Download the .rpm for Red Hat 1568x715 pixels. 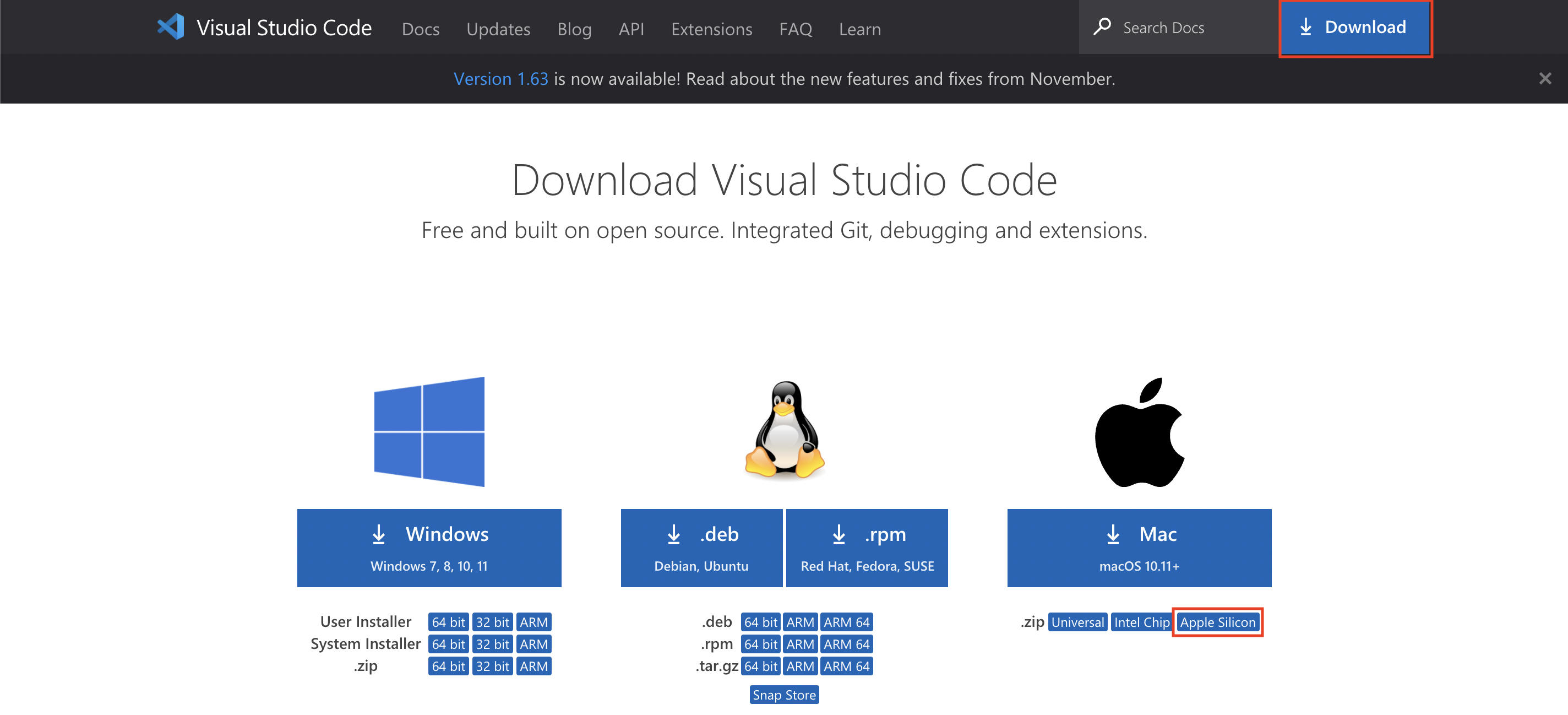(x=867, y=548)
